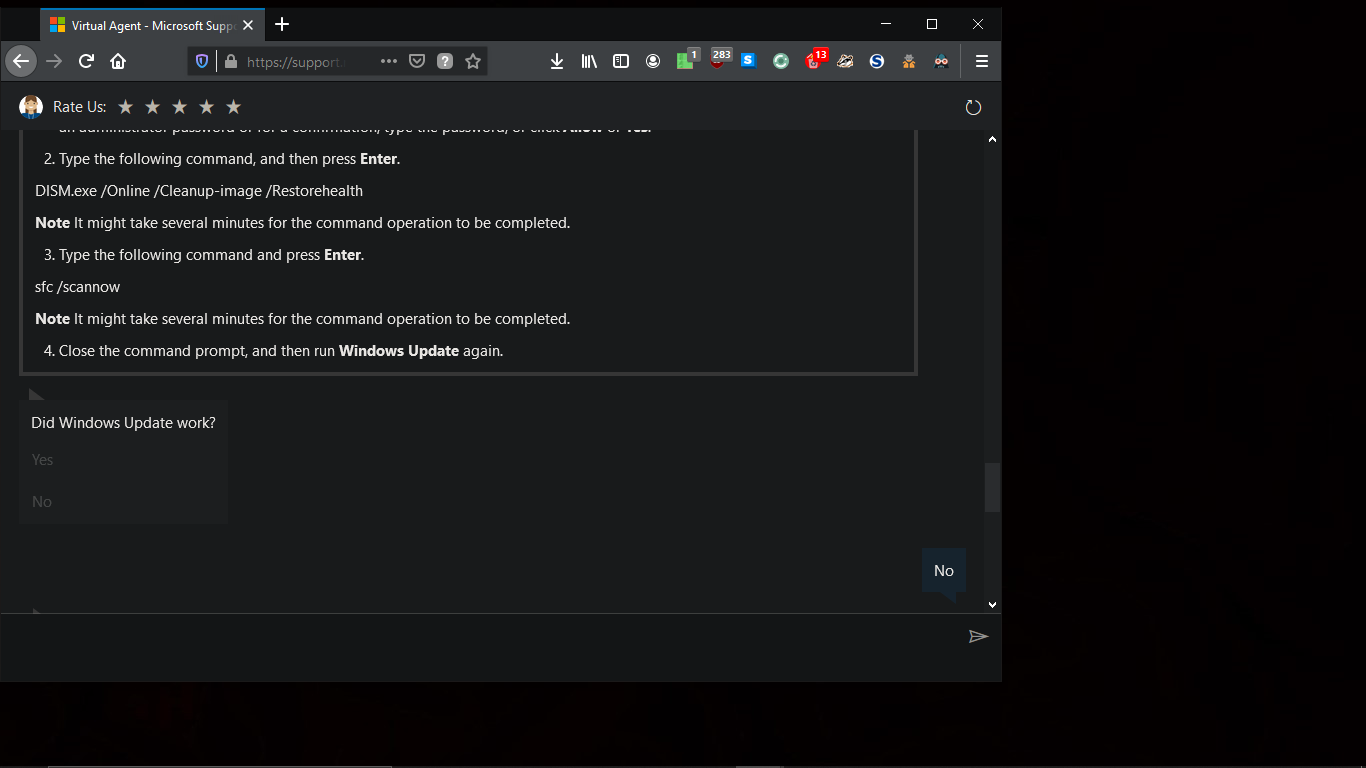This screenshot has height=768, width=1366.
Task: Open the red extension with badge 13
Action: (x=814, y=60)
